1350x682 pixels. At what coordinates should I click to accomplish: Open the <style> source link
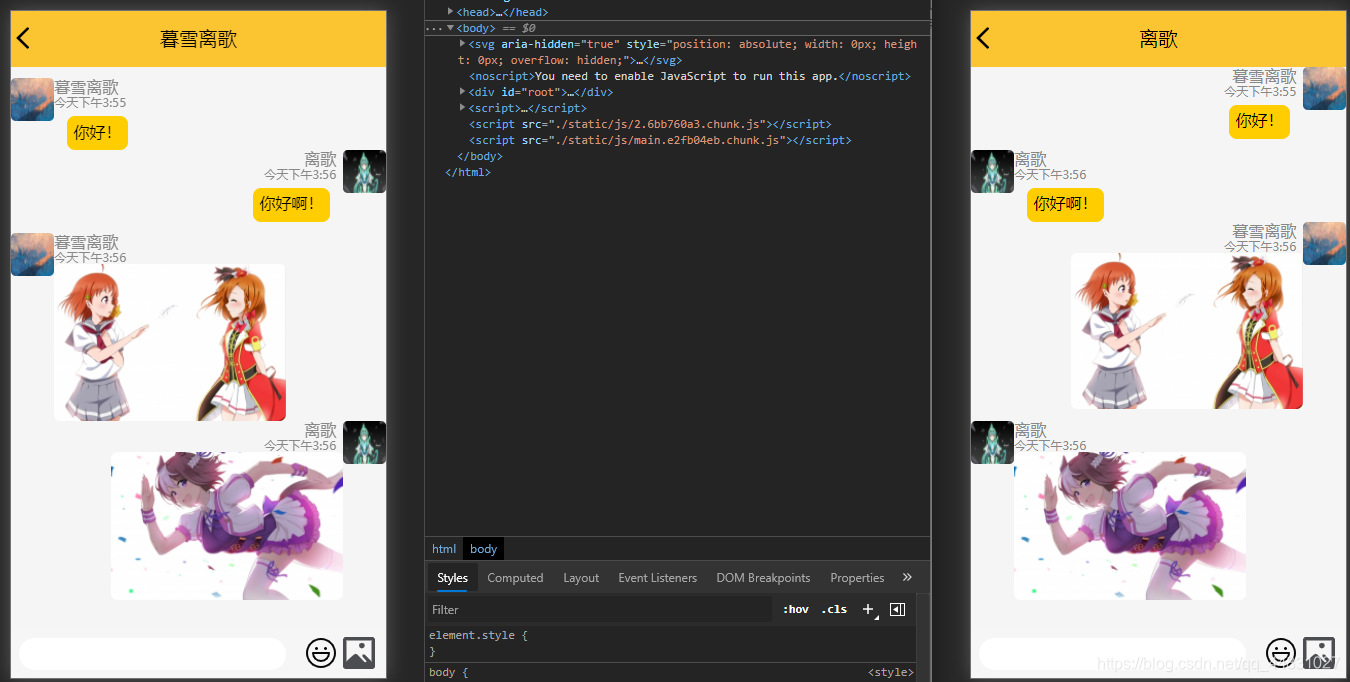tap(890, 673)
